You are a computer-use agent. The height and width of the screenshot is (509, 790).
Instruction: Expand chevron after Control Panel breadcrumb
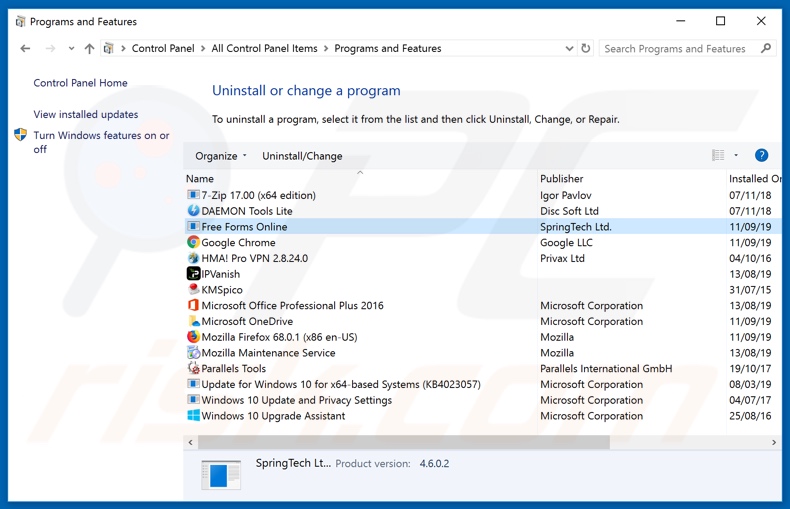click(203, 48)
